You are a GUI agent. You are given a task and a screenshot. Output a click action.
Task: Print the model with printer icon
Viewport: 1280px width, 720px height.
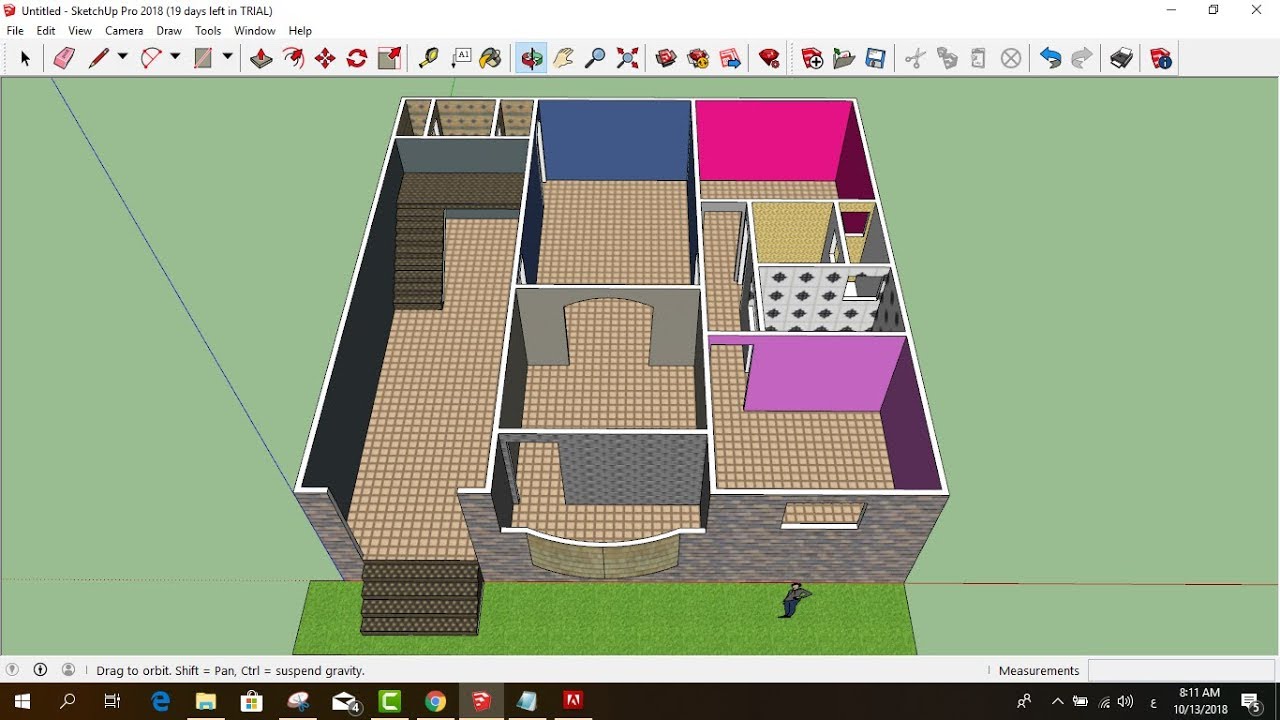pos(1121,59)
